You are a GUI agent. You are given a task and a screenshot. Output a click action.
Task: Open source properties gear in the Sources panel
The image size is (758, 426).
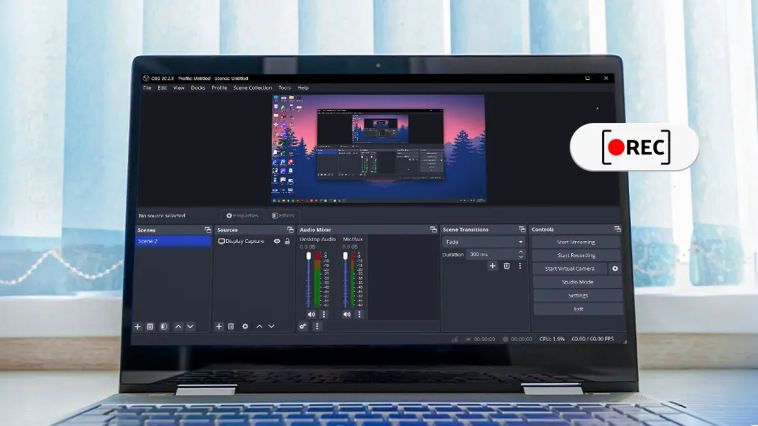tap(245, 327)
